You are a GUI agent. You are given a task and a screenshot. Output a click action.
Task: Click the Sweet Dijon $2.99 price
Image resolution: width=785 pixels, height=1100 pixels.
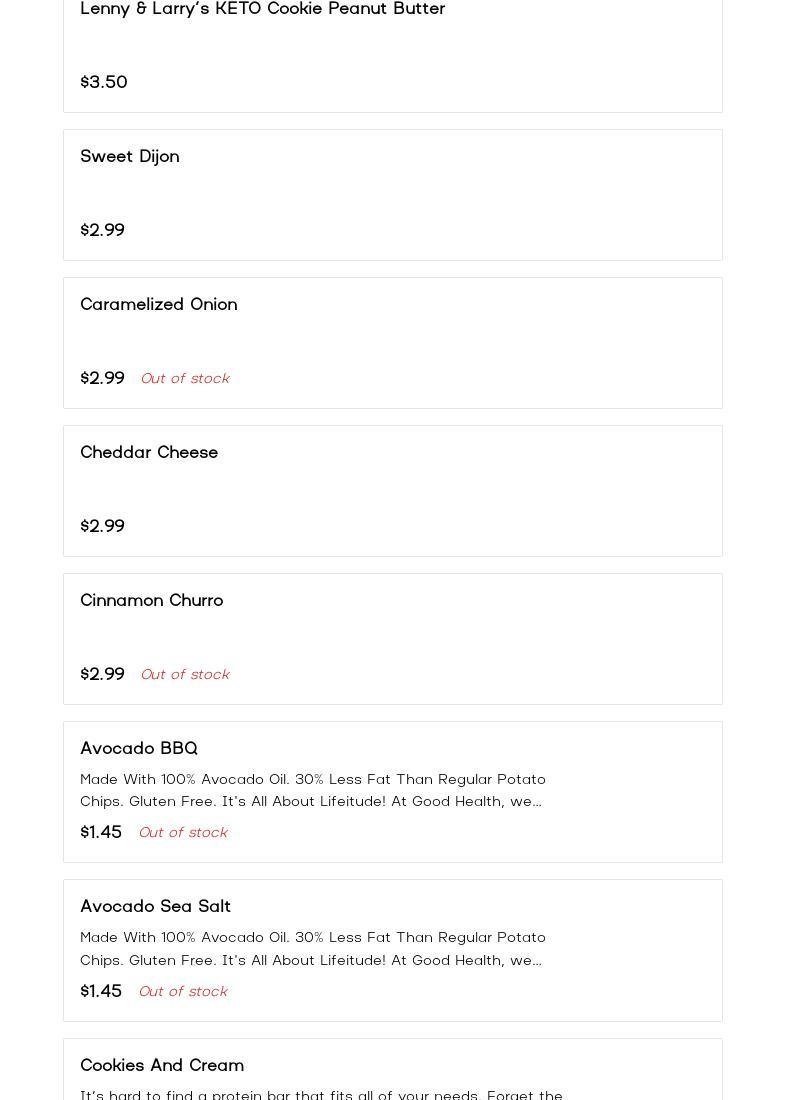(x=102, y=230)
